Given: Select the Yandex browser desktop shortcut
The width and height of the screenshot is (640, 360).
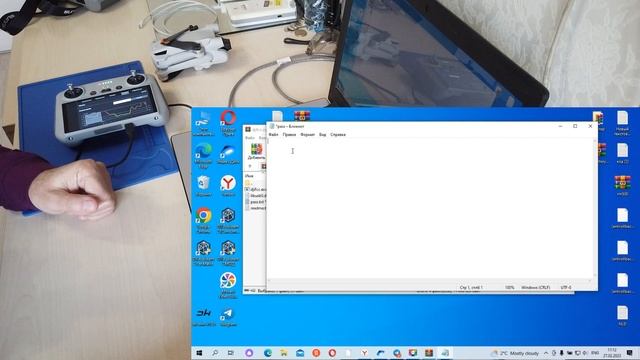Looking at the screenshot, I should [228, 186].
